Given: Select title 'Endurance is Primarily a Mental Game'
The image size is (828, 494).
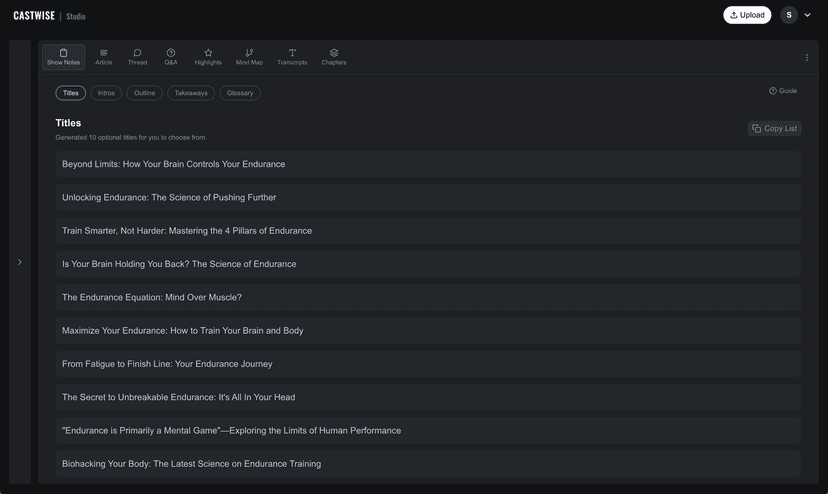Looking at the screenshot, I should [428, 431].
